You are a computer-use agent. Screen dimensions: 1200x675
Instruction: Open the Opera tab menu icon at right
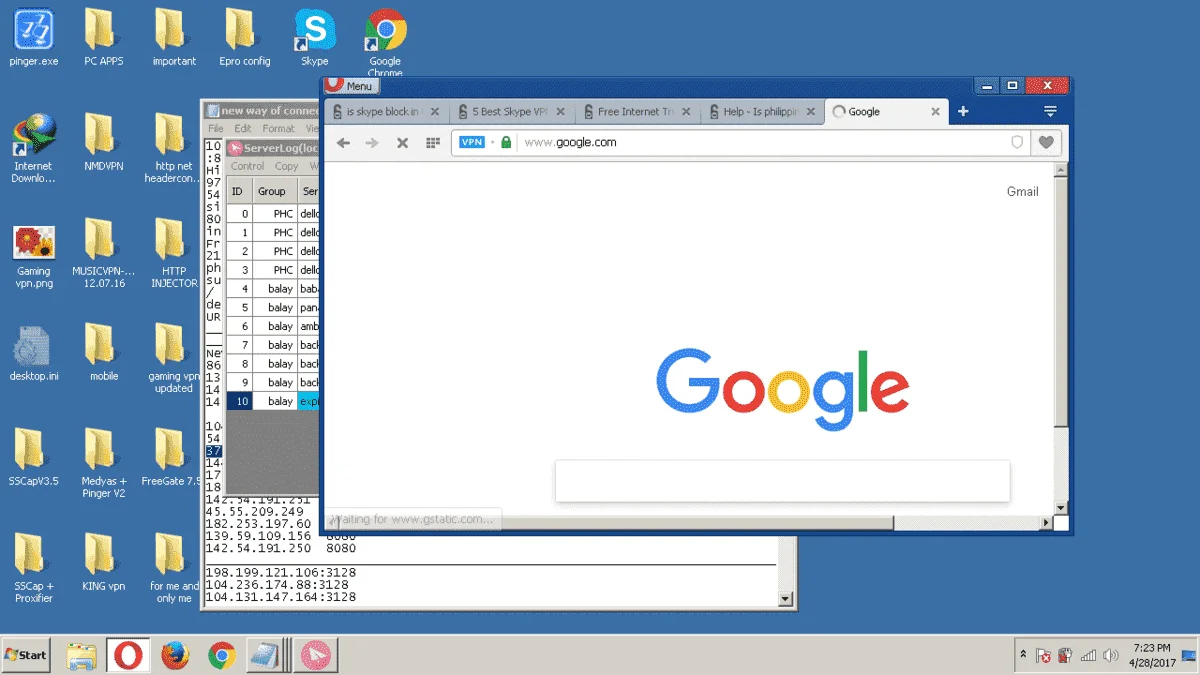click(1050, 111)
